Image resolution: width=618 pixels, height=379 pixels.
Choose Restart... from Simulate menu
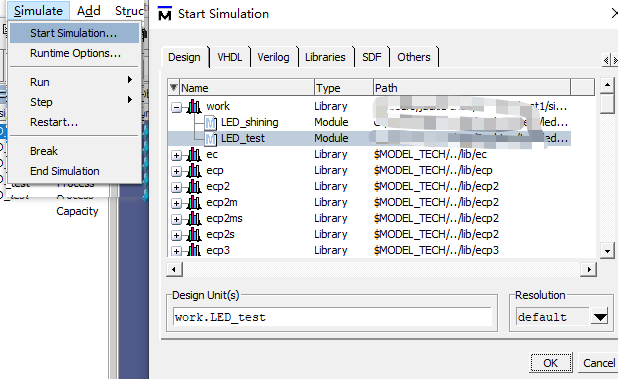74,122
